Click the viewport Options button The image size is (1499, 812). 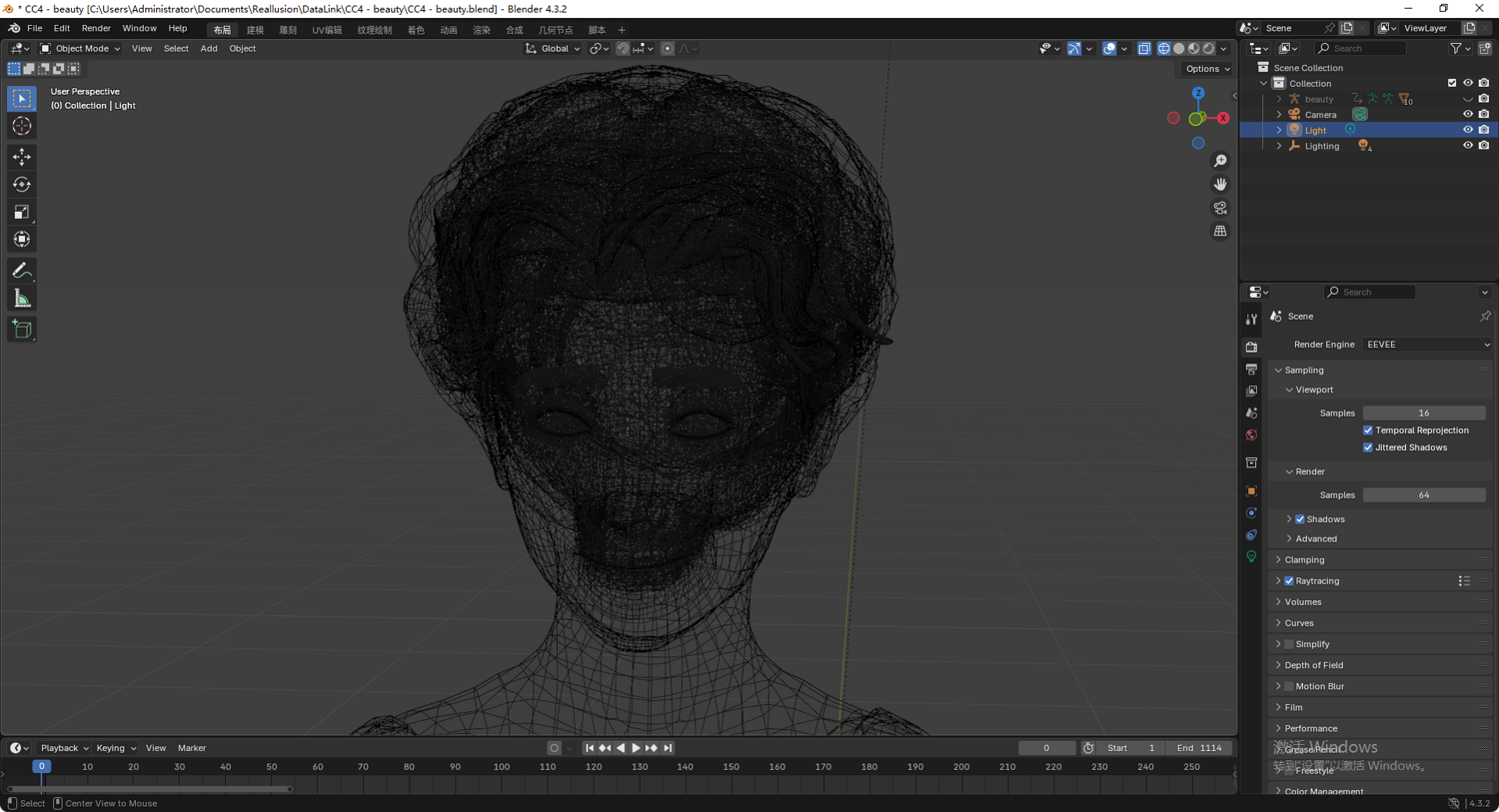1207,69
